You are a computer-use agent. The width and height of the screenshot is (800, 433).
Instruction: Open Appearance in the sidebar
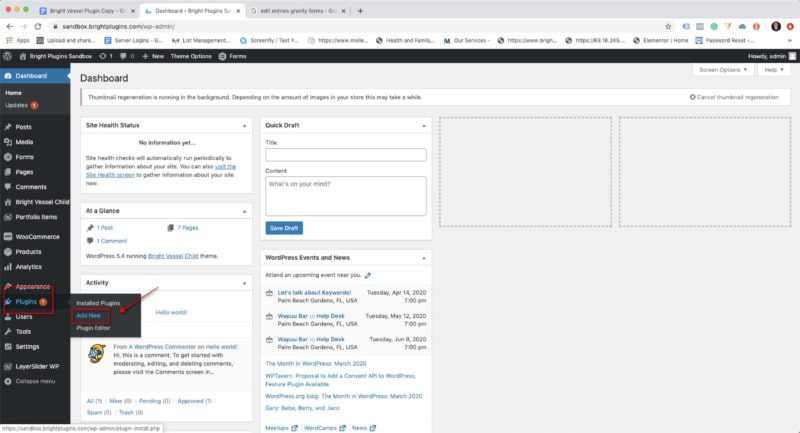[35, 286]
